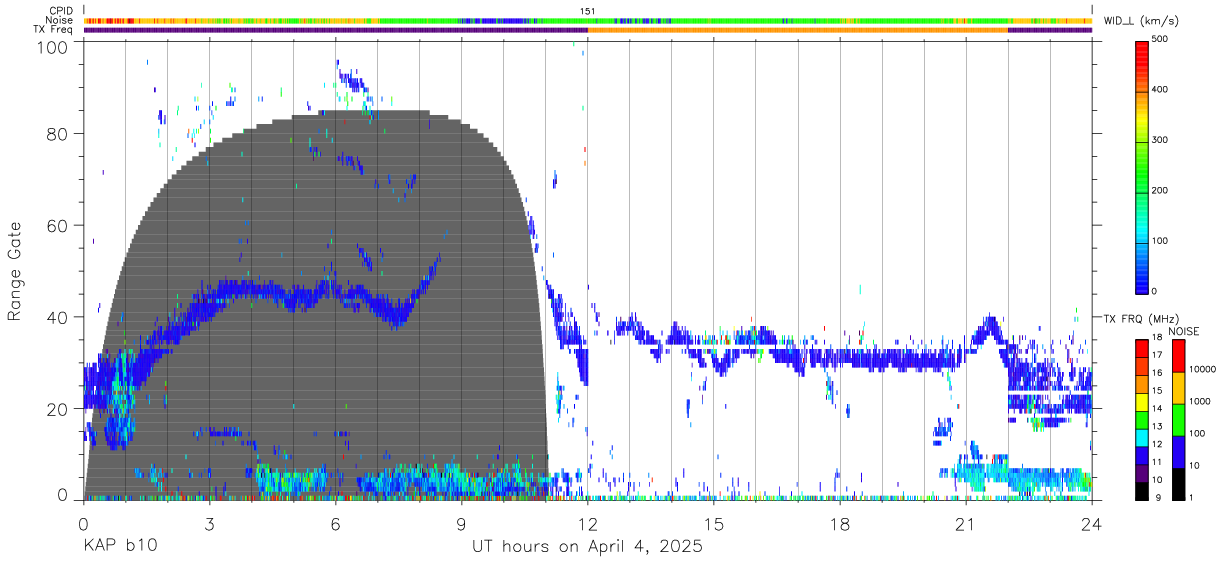This screenshot has width=1228, height=567.
Task: Click the '9' tick on TX FRQ legend
Action: tap(1156, 497)
